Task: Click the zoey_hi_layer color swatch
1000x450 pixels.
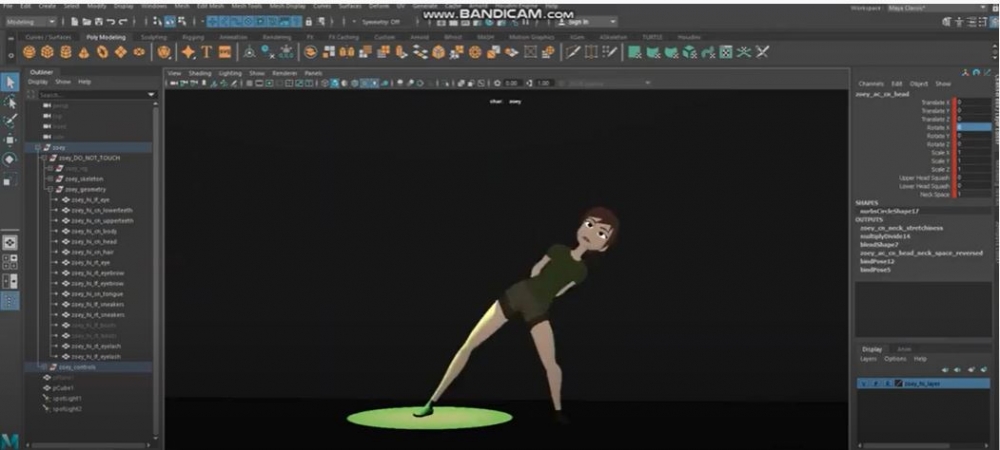Action: 899,384
